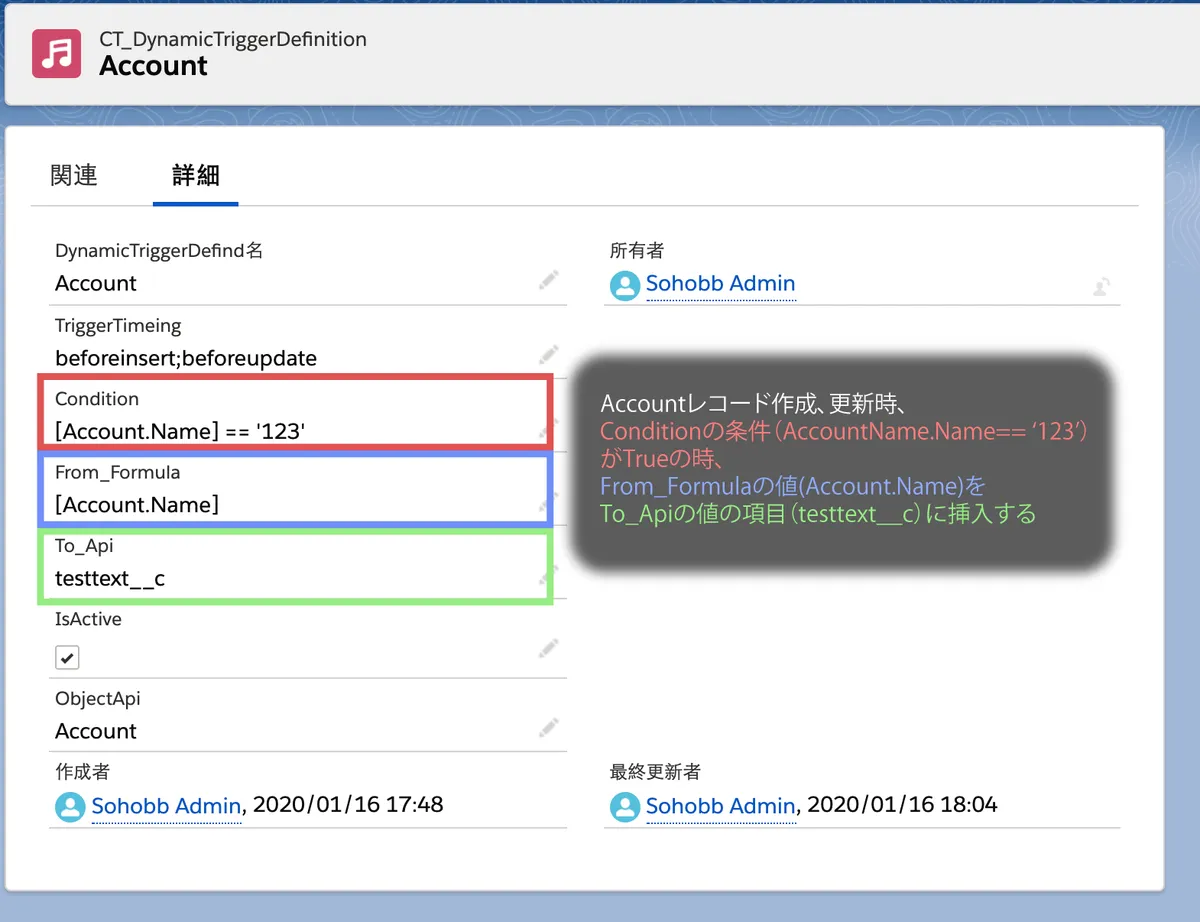Screen dimensions: 1200x922
Task: Click the owner avatar icon under 所有者
Action: [625, 286]
